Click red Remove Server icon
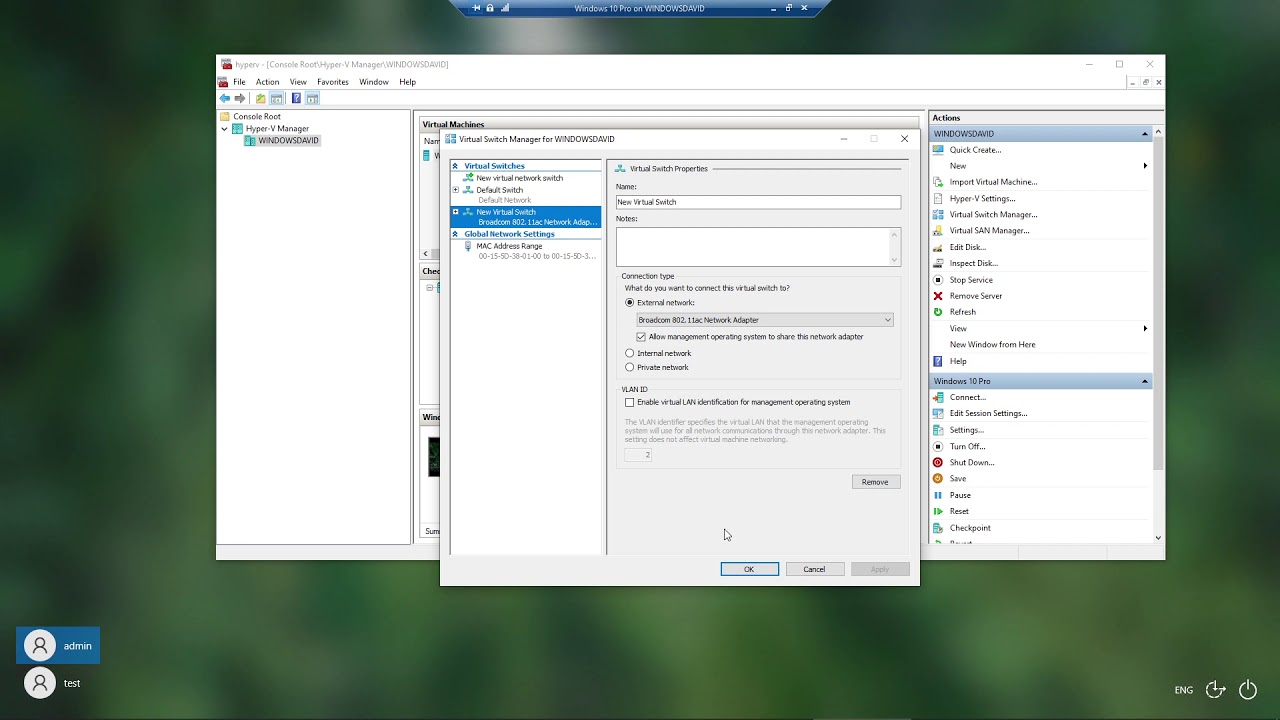This screenshot has height=720, width=1280. pos(938,296)
